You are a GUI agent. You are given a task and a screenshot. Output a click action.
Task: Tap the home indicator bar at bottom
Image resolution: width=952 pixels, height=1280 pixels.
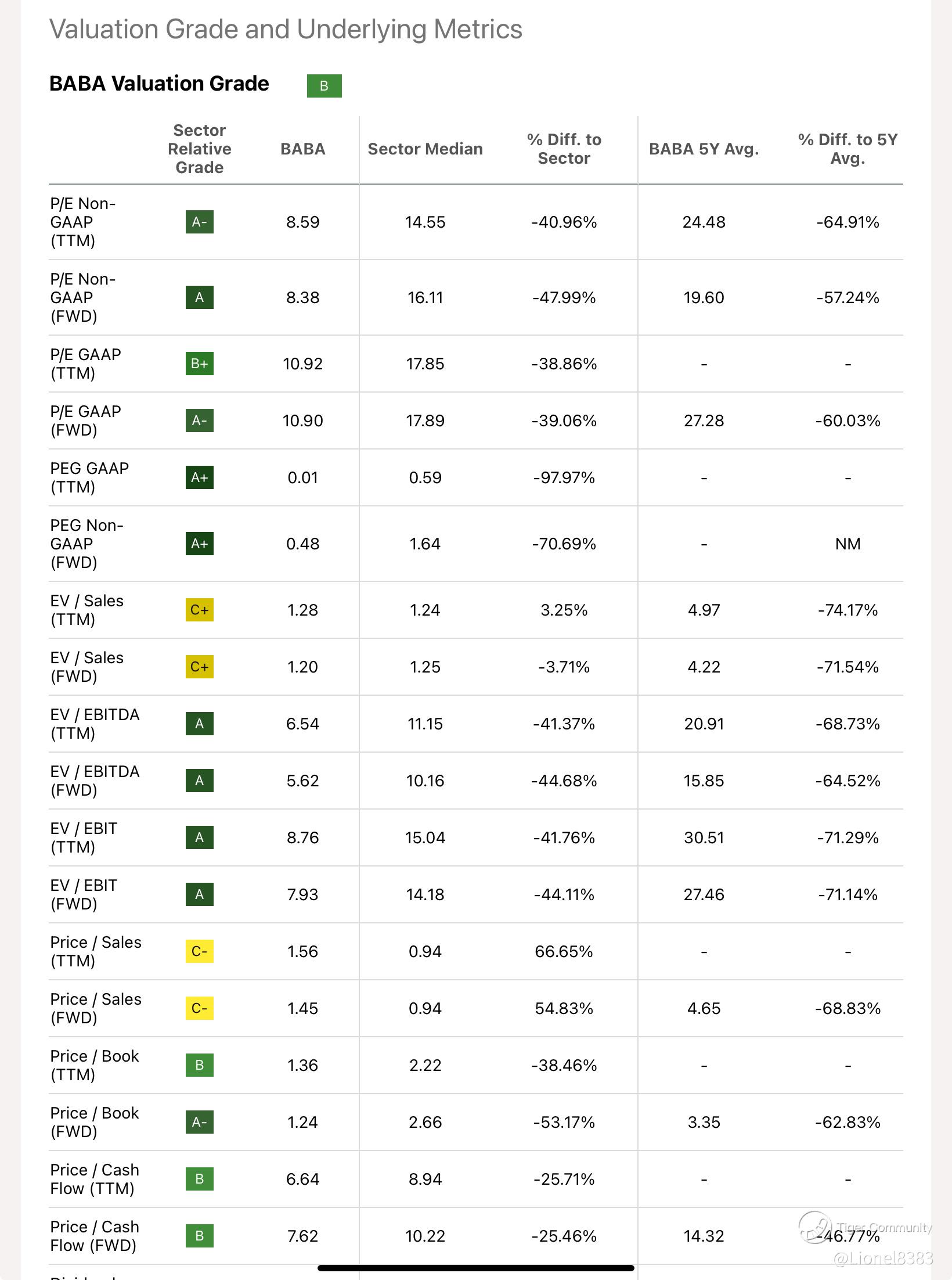point(476,1268)
